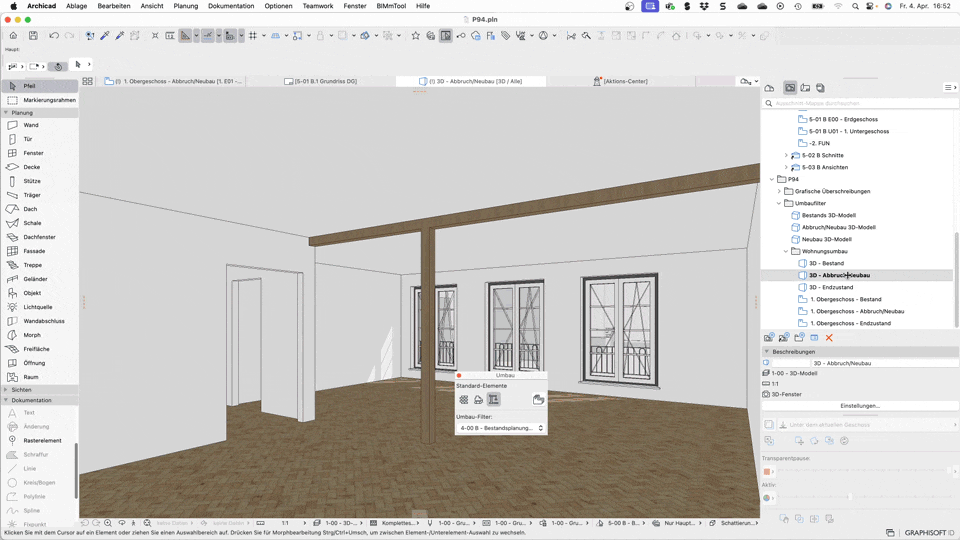Screen dimensions: 960x540
Task: Toggle the first Standard-Elemente status icon in Umbau palette
Action: [464, 400]
